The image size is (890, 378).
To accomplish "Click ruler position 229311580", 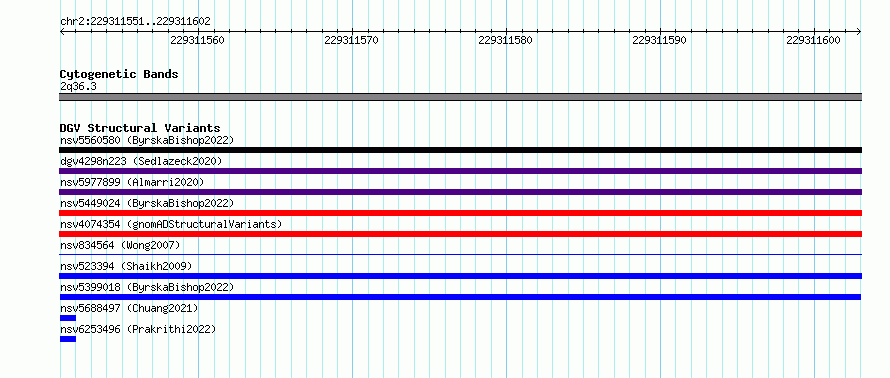I will click(505, 40).
